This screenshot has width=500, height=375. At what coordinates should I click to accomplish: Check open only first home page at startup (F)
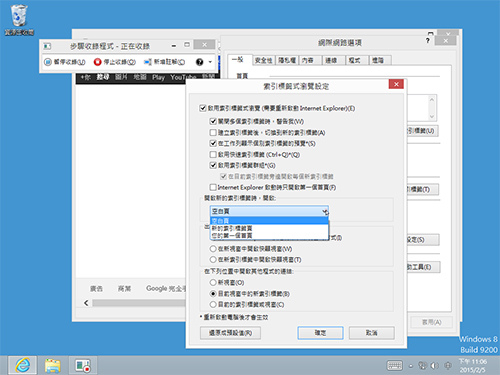213,187
